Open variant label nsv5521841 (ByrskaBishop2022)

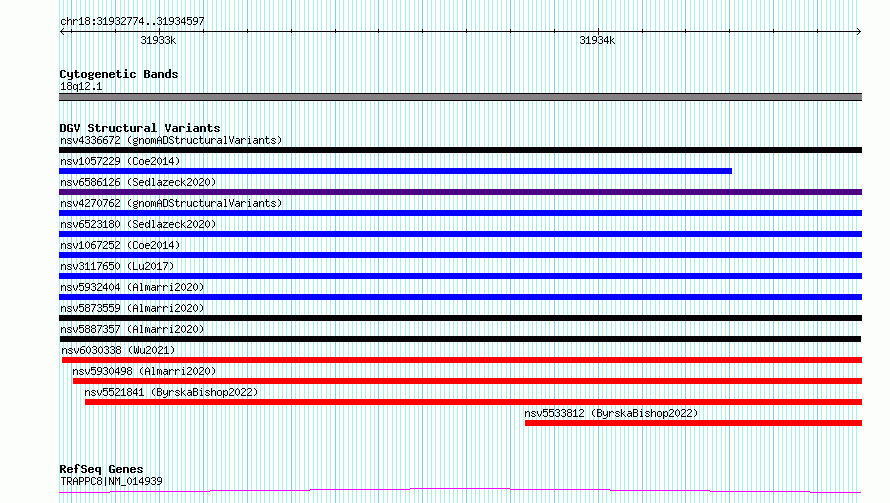(x=171, y=392)
